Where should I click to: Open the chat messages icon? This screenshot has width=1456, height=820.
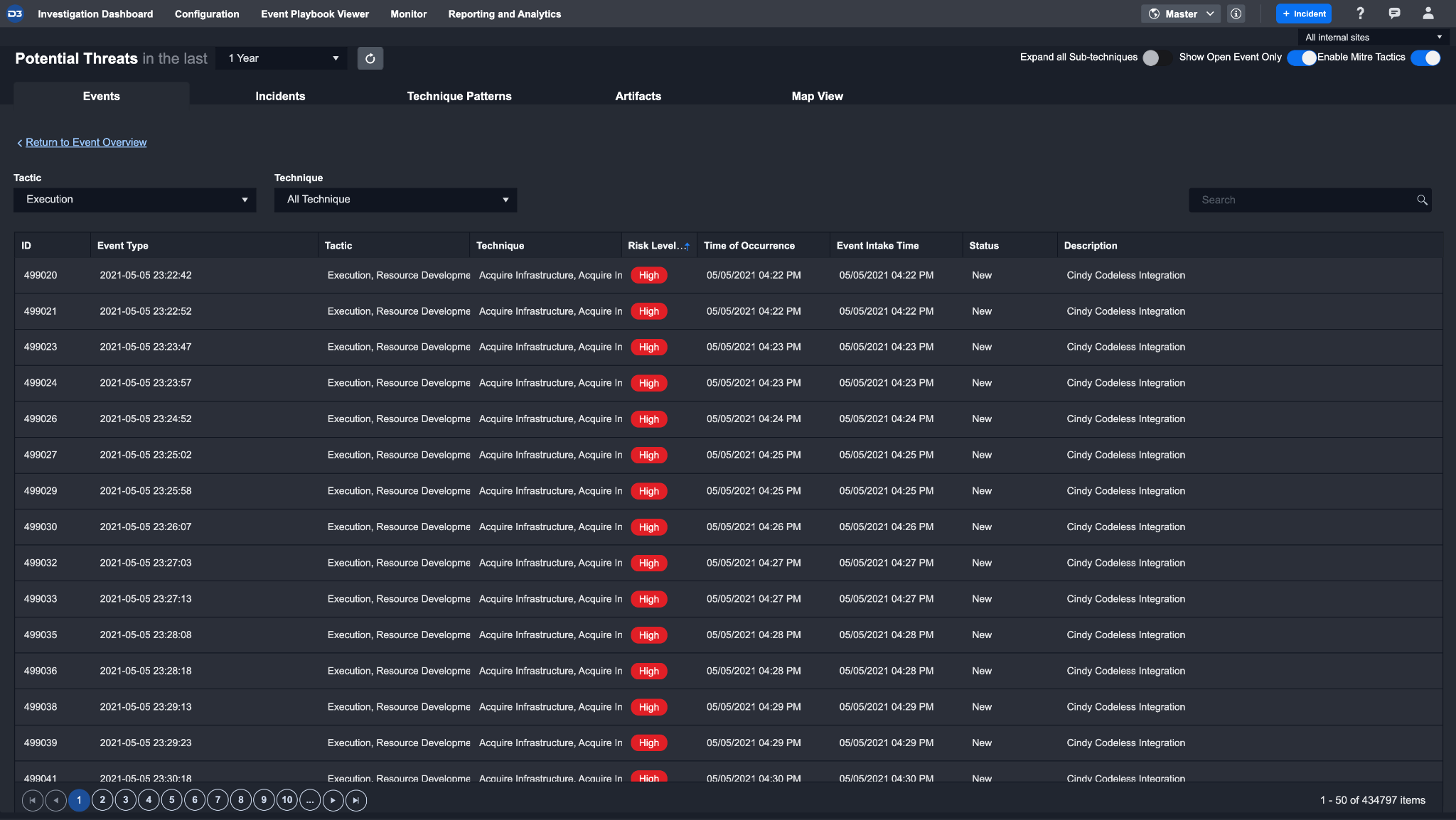click(x=1394, y=14)
